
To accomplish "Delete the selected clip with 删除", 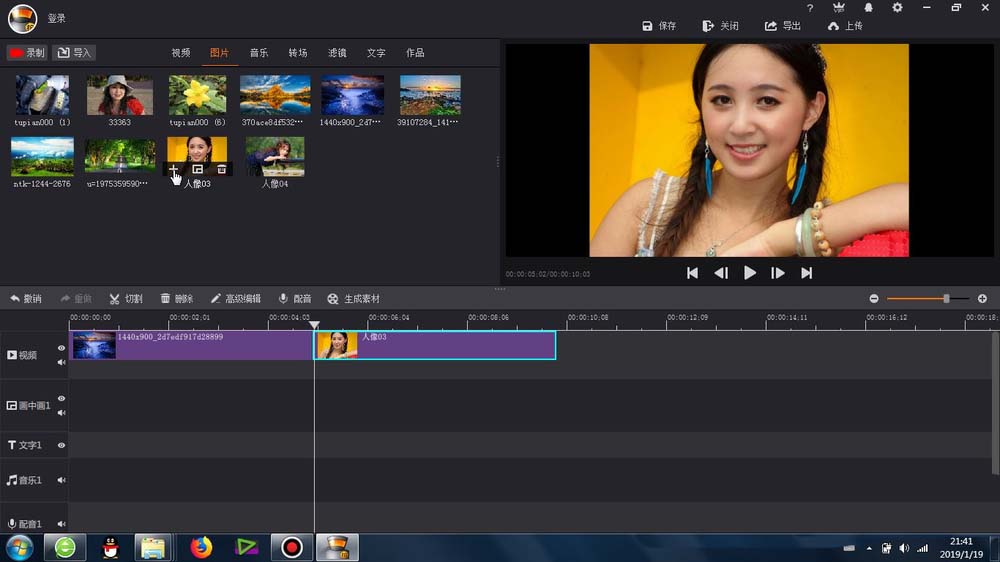I will pos(177,299).
